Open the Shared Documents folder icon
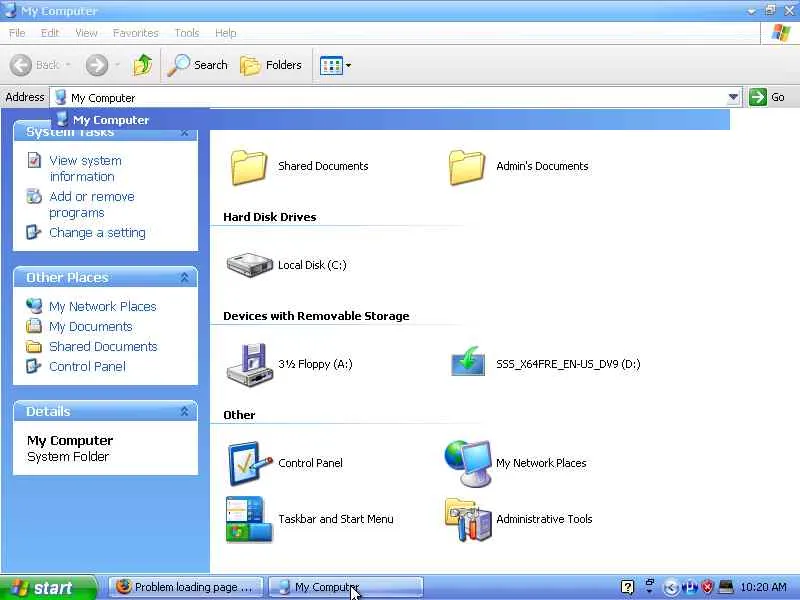Image resolution: width=800 pixels, height=600 pixels. [249, 167]
